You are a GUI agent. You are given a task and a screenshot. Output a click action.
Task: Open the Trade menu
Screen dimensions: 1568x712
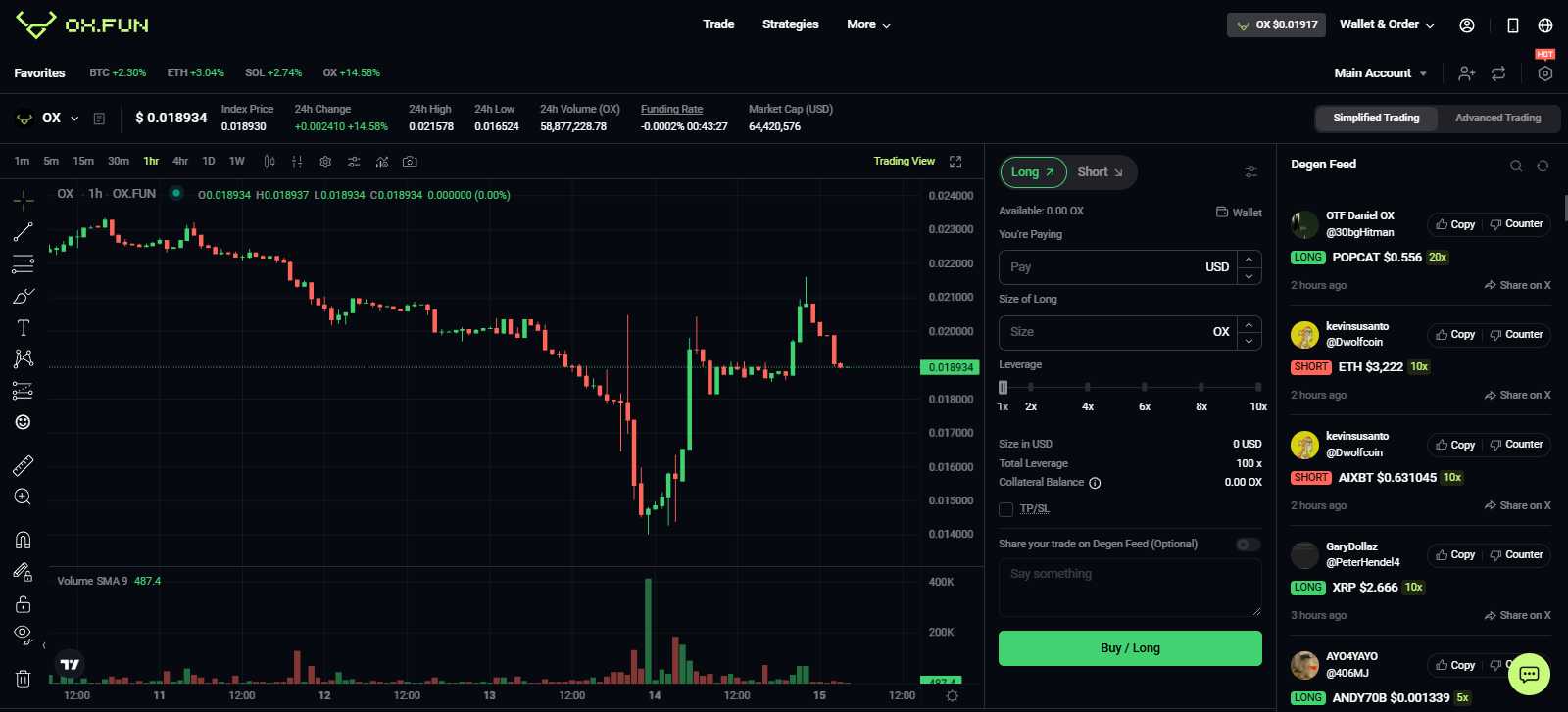click(x=718, y=24)
